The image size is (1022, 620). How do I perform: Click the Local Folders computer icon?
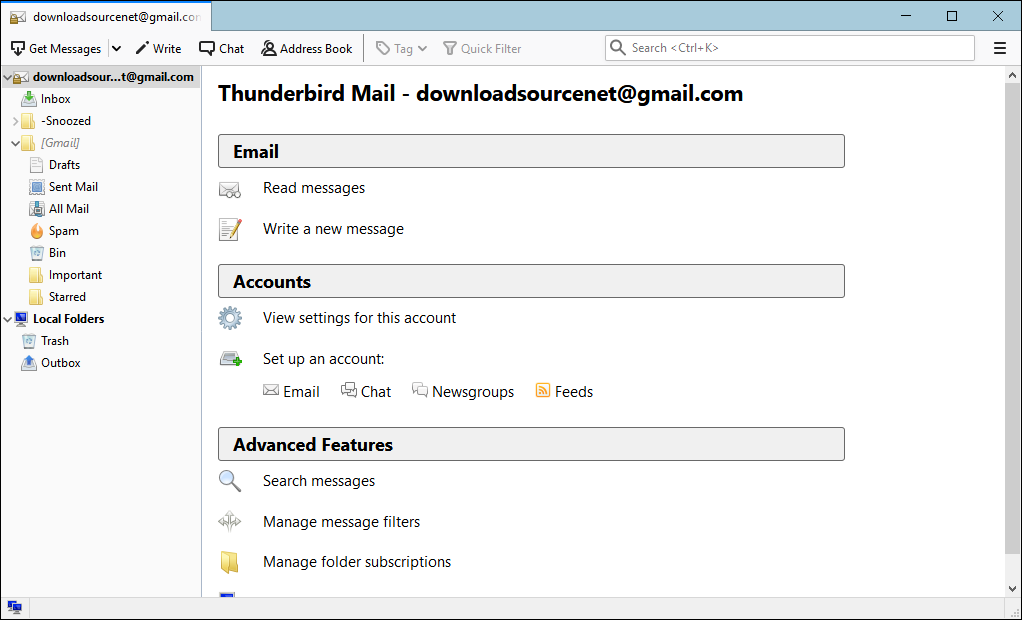pyautogui.click(x=21, y=319)
